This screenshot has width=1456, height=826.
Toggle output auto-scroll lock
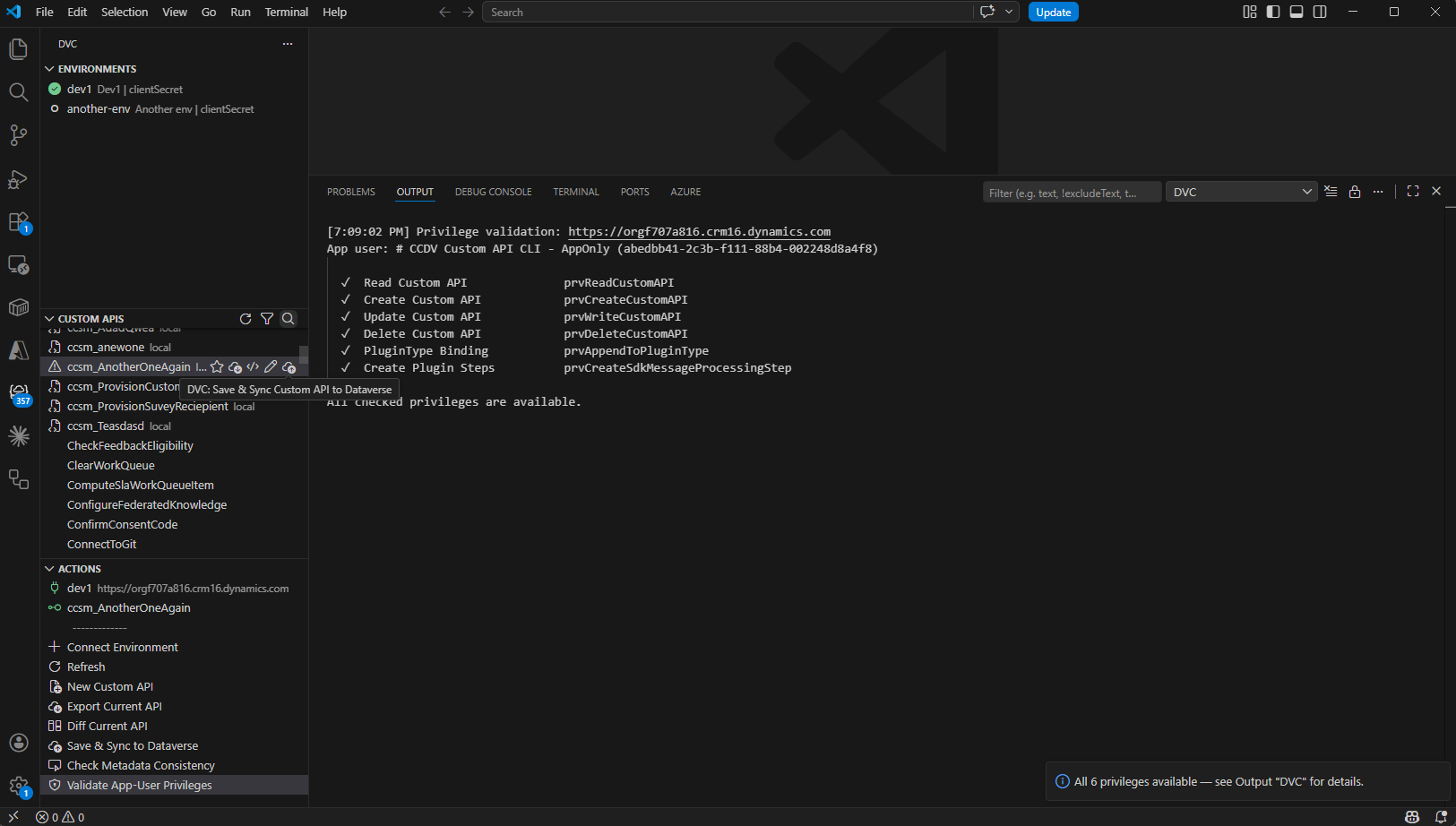tap(1355, 192)
